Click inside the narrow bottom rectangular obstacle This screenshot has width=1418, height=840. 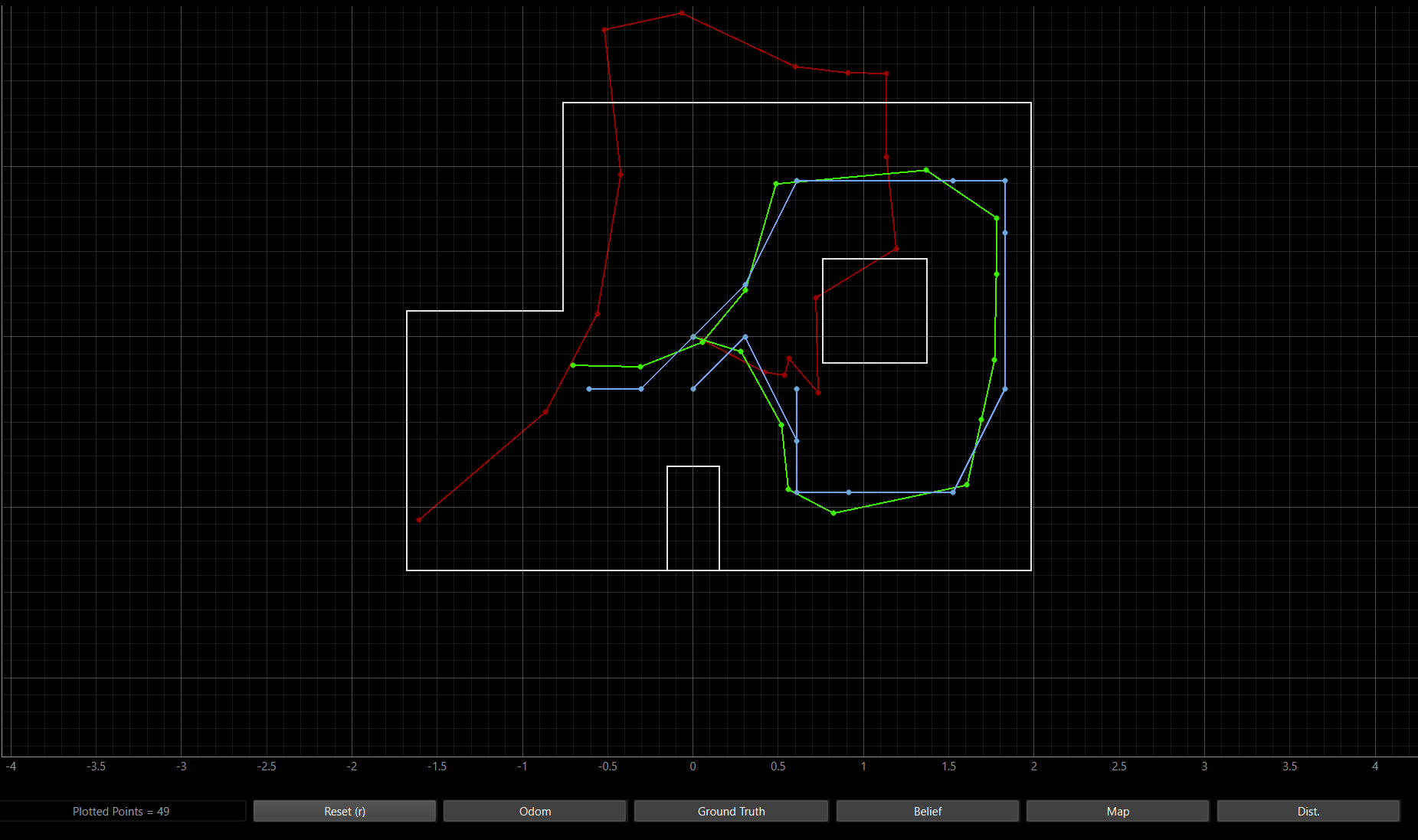click(x=693, y=518)
